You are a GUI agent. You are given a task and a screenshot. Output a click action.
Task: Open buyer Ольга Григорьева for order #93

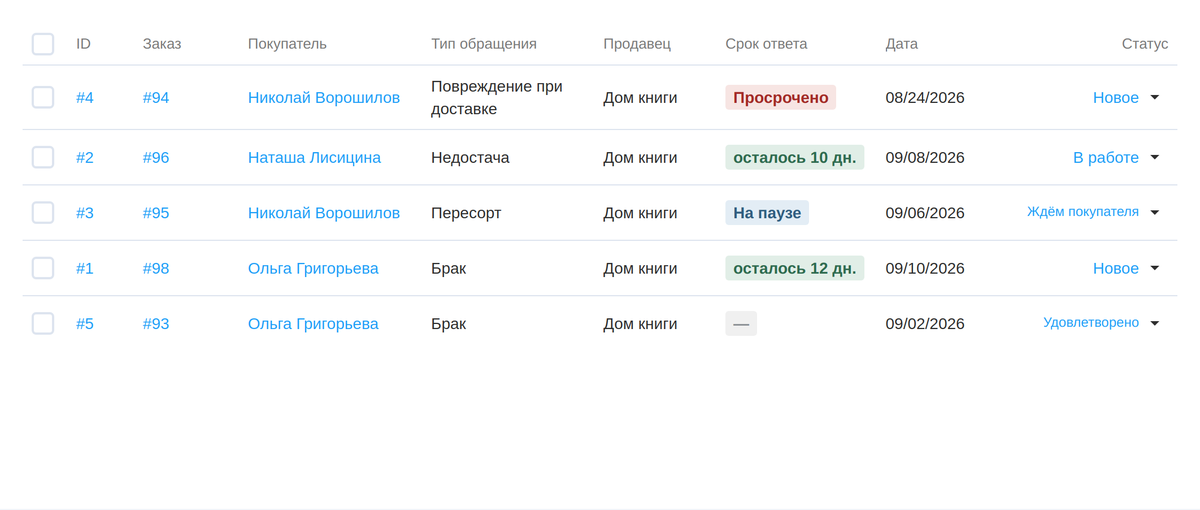pos(313,323)
